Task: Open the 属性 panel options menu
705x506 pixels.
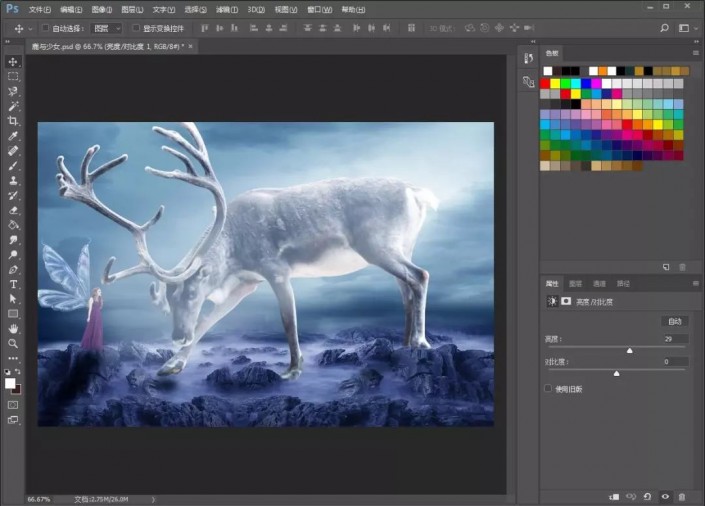Action: 696,283
